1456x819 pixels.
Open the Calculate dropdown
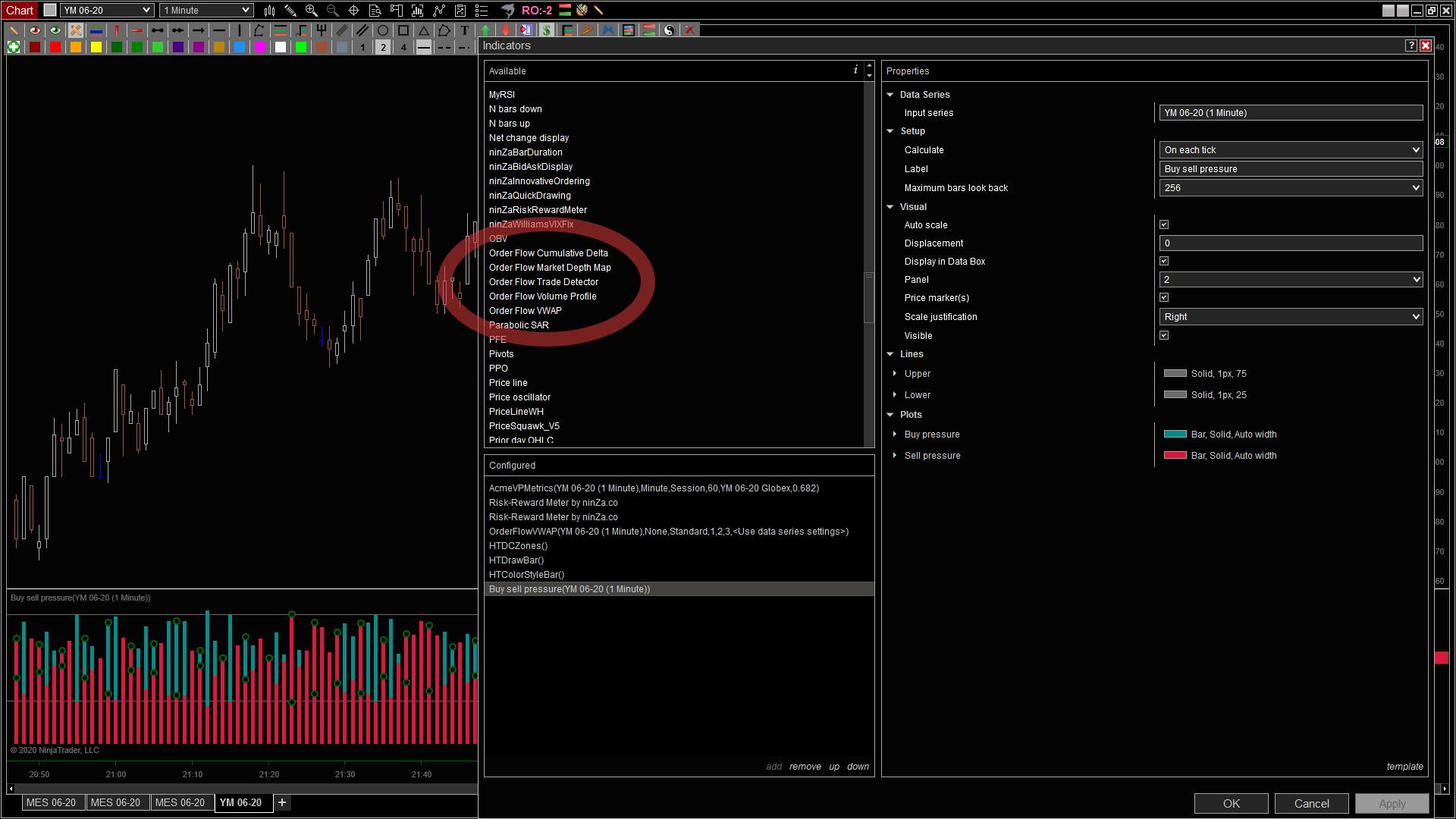[1291, 150]
